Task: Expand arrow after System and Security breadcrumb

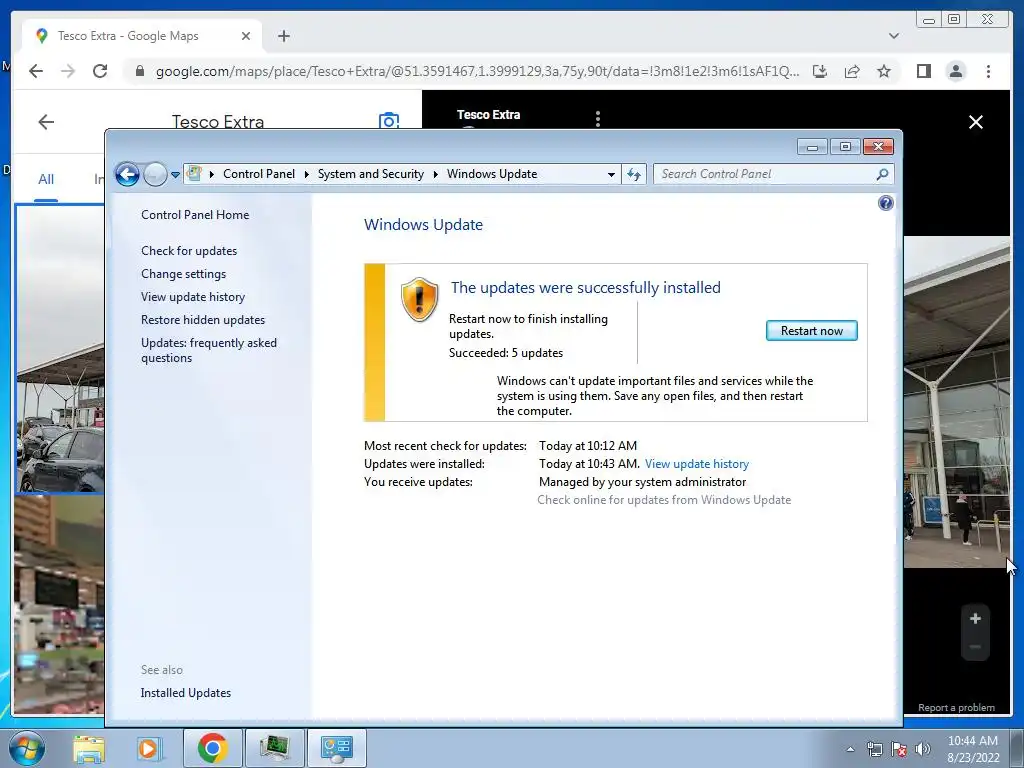Action: tap(436, 174)
